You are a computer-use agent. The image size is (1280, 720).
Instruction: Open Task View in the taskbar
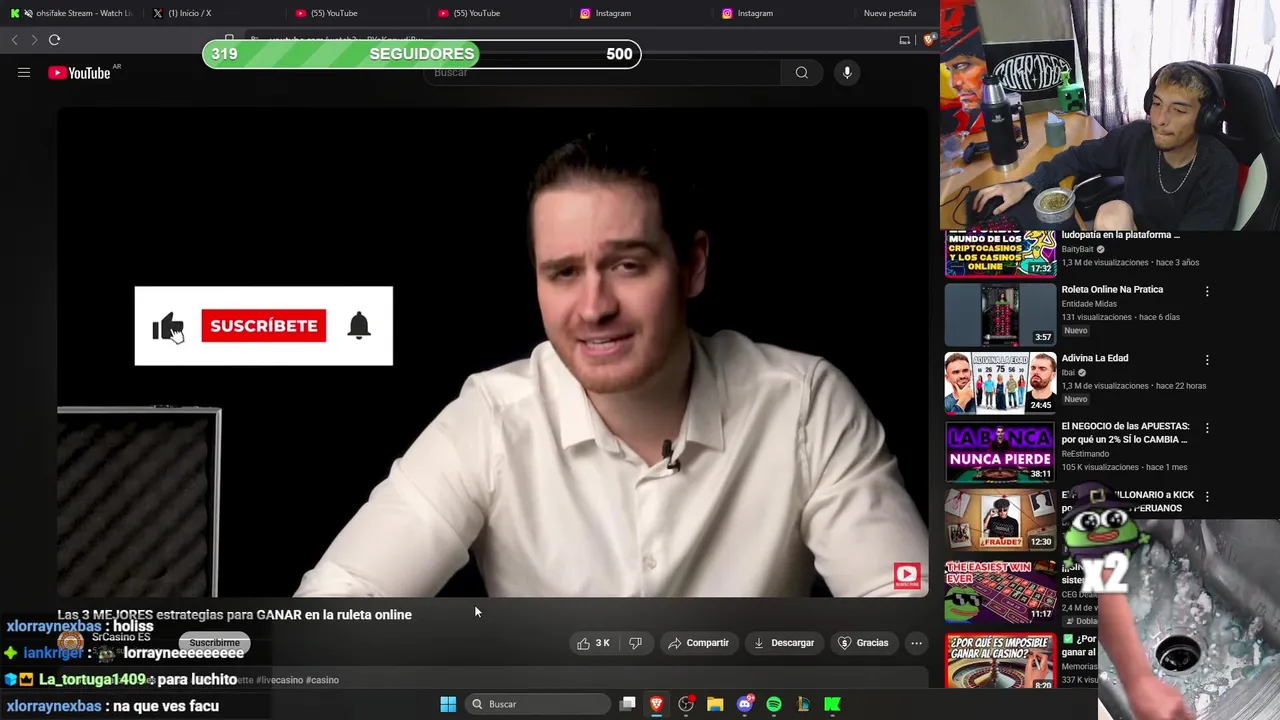pos(627,704)
